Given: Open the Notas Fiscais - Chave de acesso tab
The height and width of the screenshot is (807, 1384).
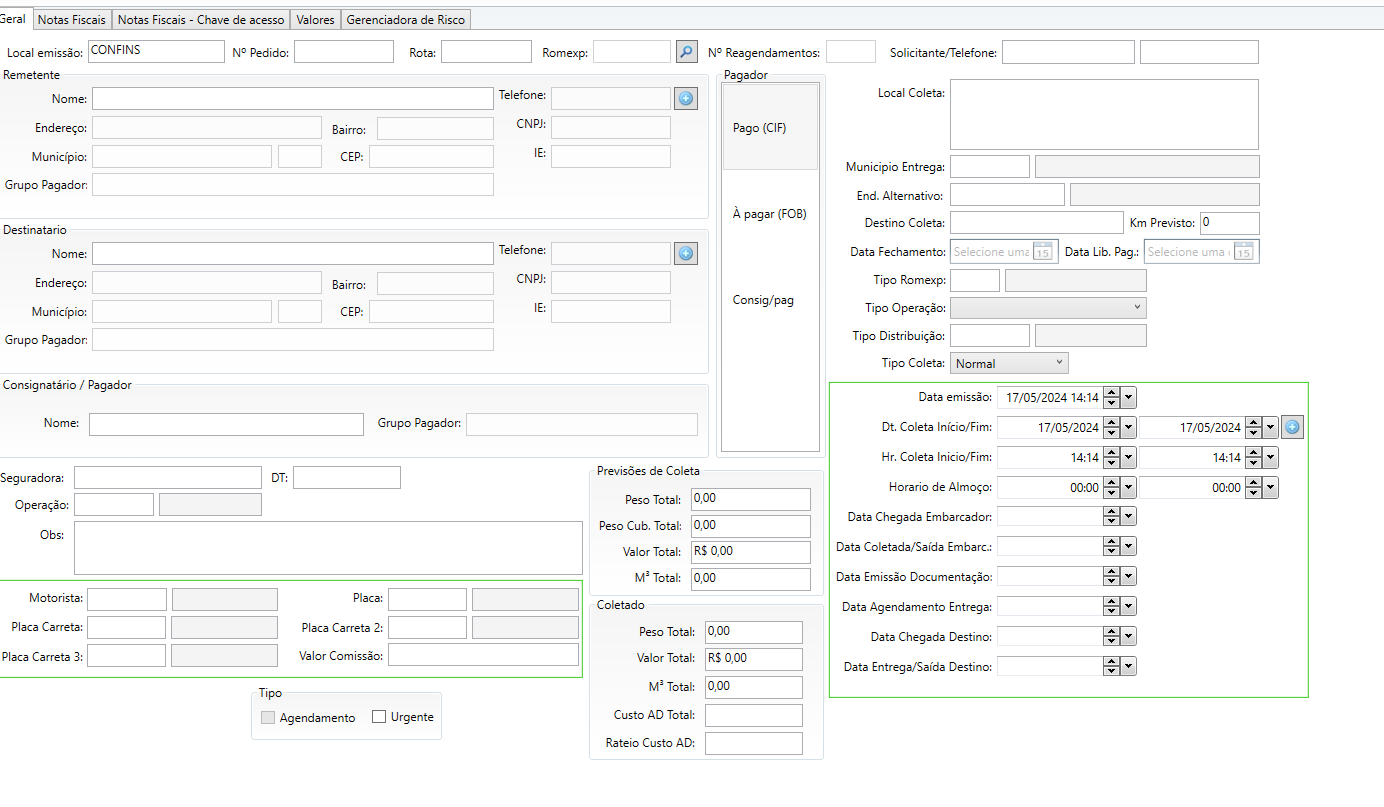Looking at the screenshot, I should [x=201, y=20].
